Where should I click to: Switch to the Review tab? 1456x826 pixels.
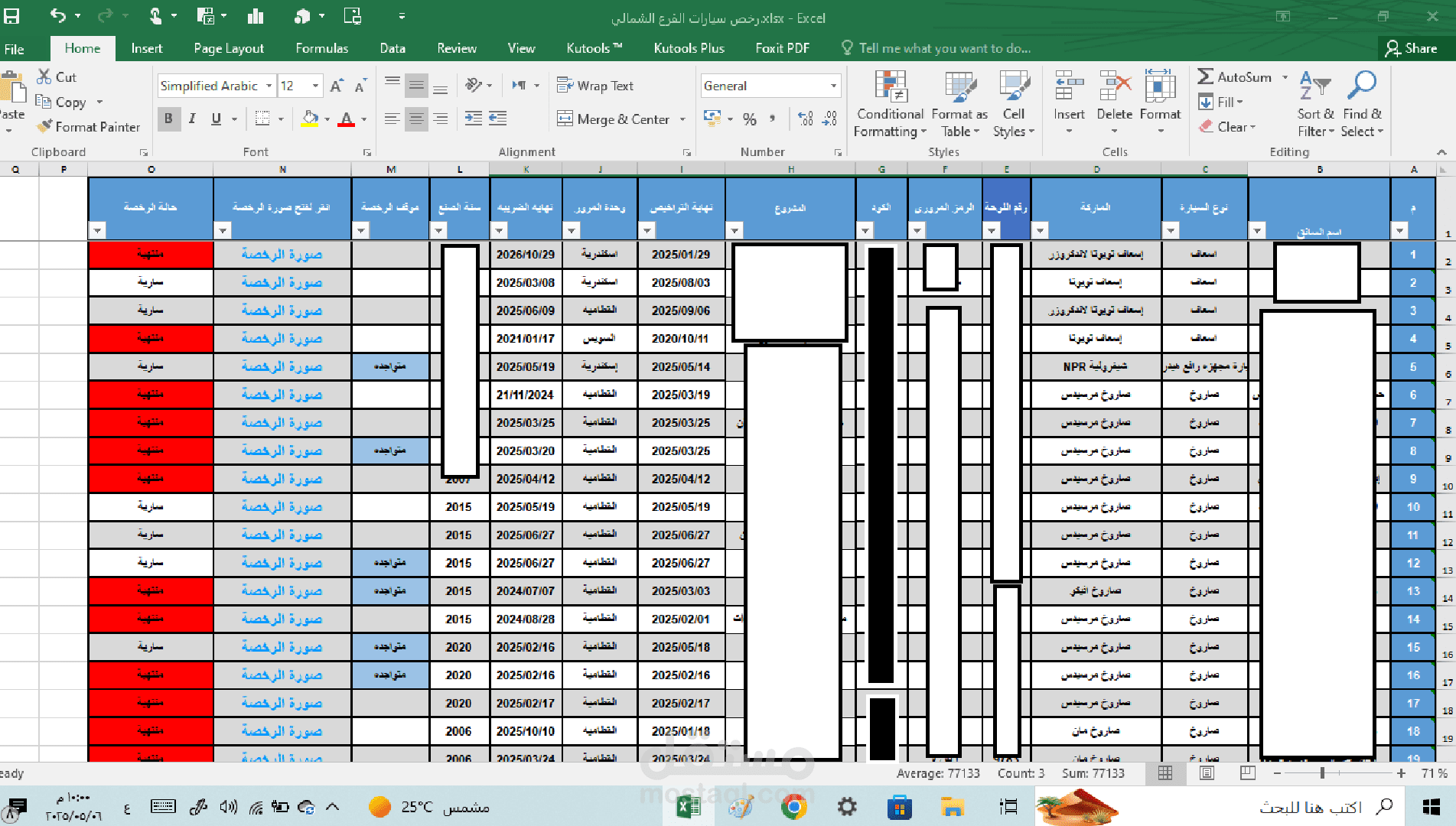(457, 48)
